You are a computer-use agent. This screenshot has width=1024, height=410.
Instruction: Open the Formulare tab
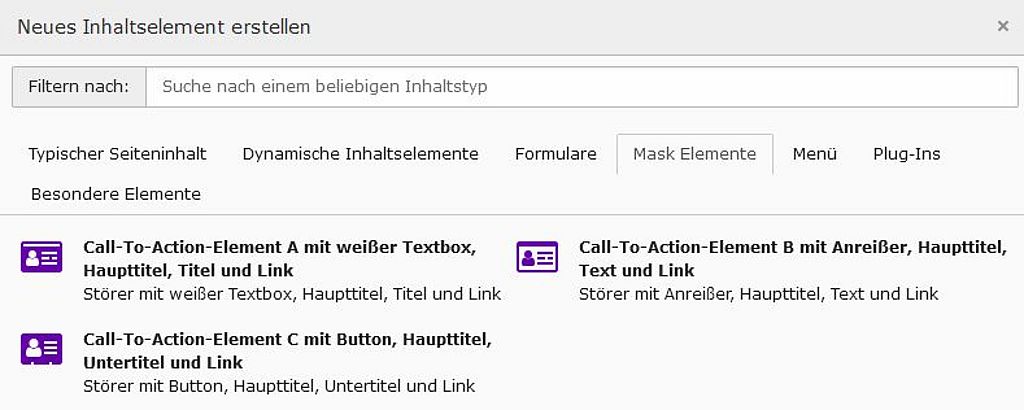[x=556, y=154]
